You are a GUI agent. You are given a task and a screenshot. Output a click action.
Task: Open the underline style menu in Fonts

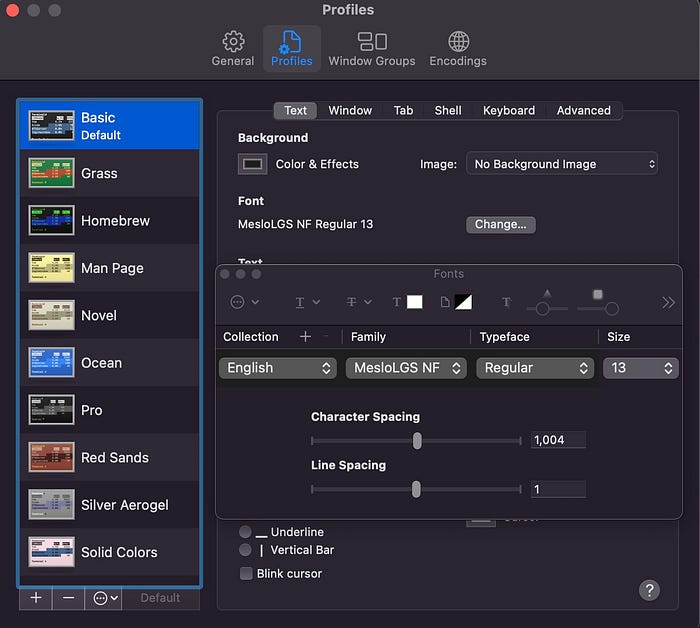click(308, 302)
